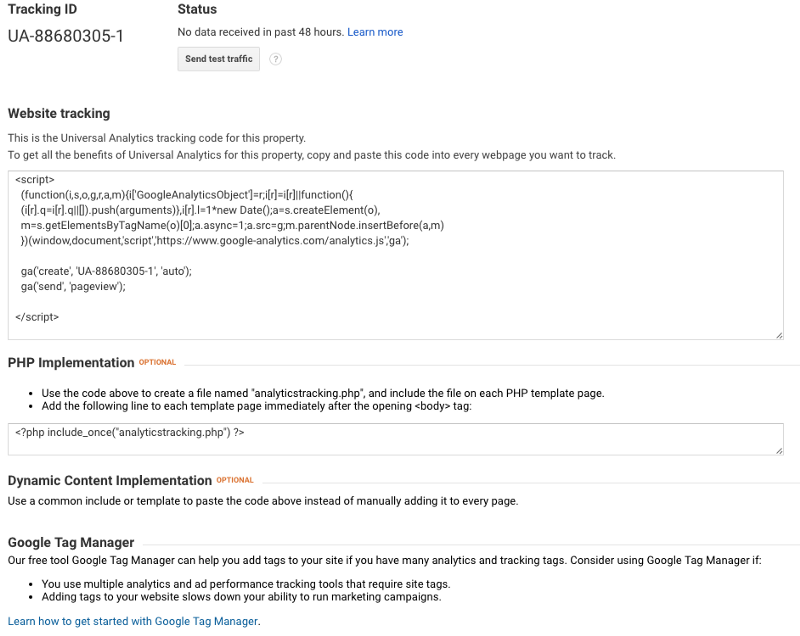
Task: Click the Send test traffic button
Action: [x=218, y=59]
